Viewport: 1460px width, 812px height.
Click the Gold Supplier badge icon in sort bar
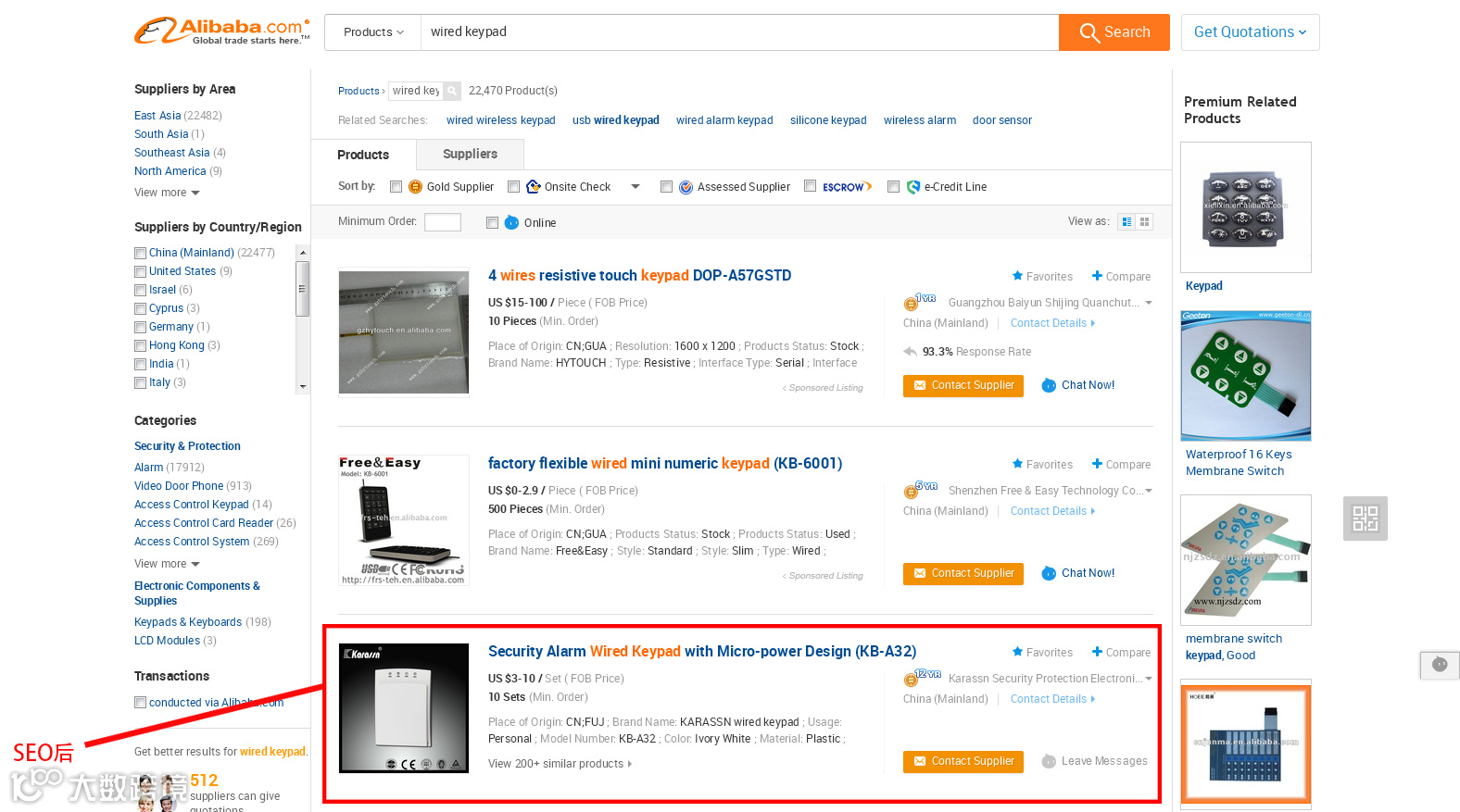(x=416, y=187)
